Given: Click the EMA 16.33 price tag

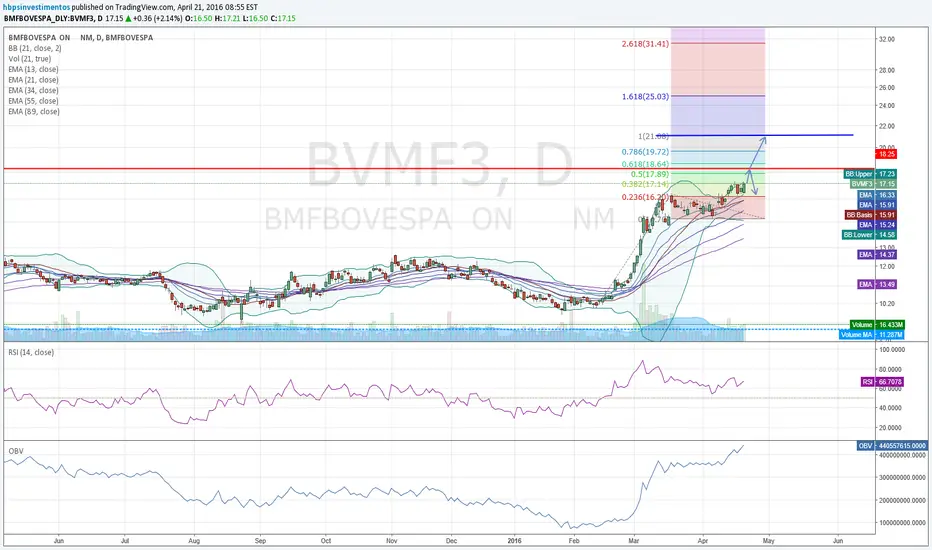Looking at the screenshot, I should tap(877, 194).
